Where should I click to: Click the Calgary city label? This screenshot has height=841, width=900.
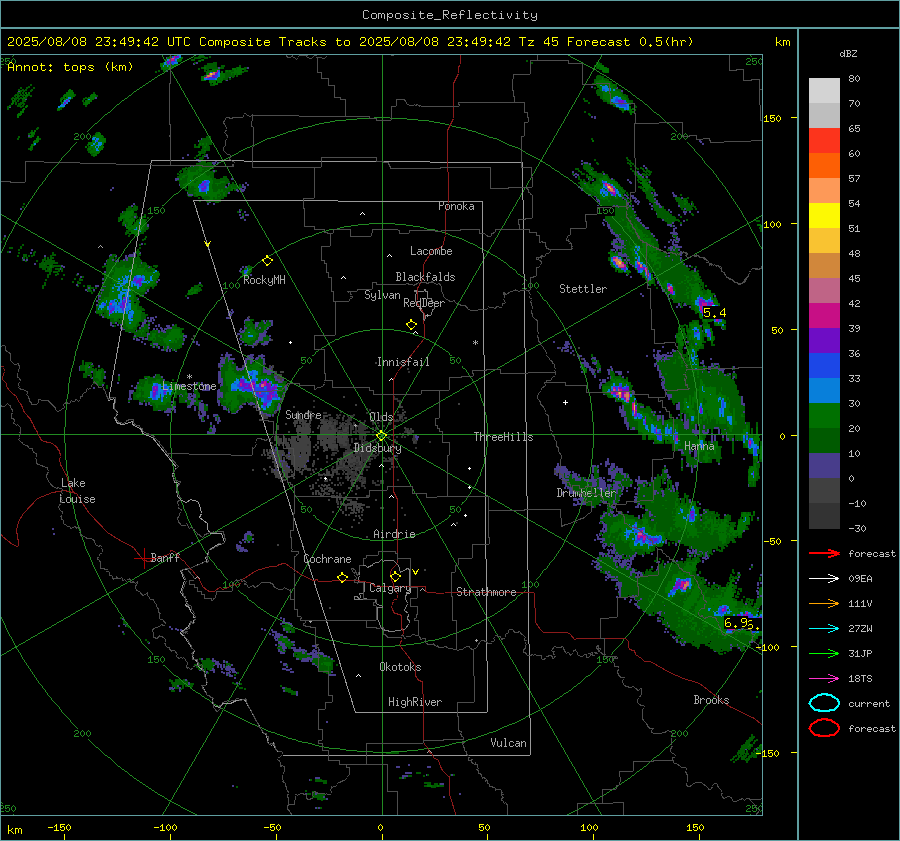pos(390,588)
